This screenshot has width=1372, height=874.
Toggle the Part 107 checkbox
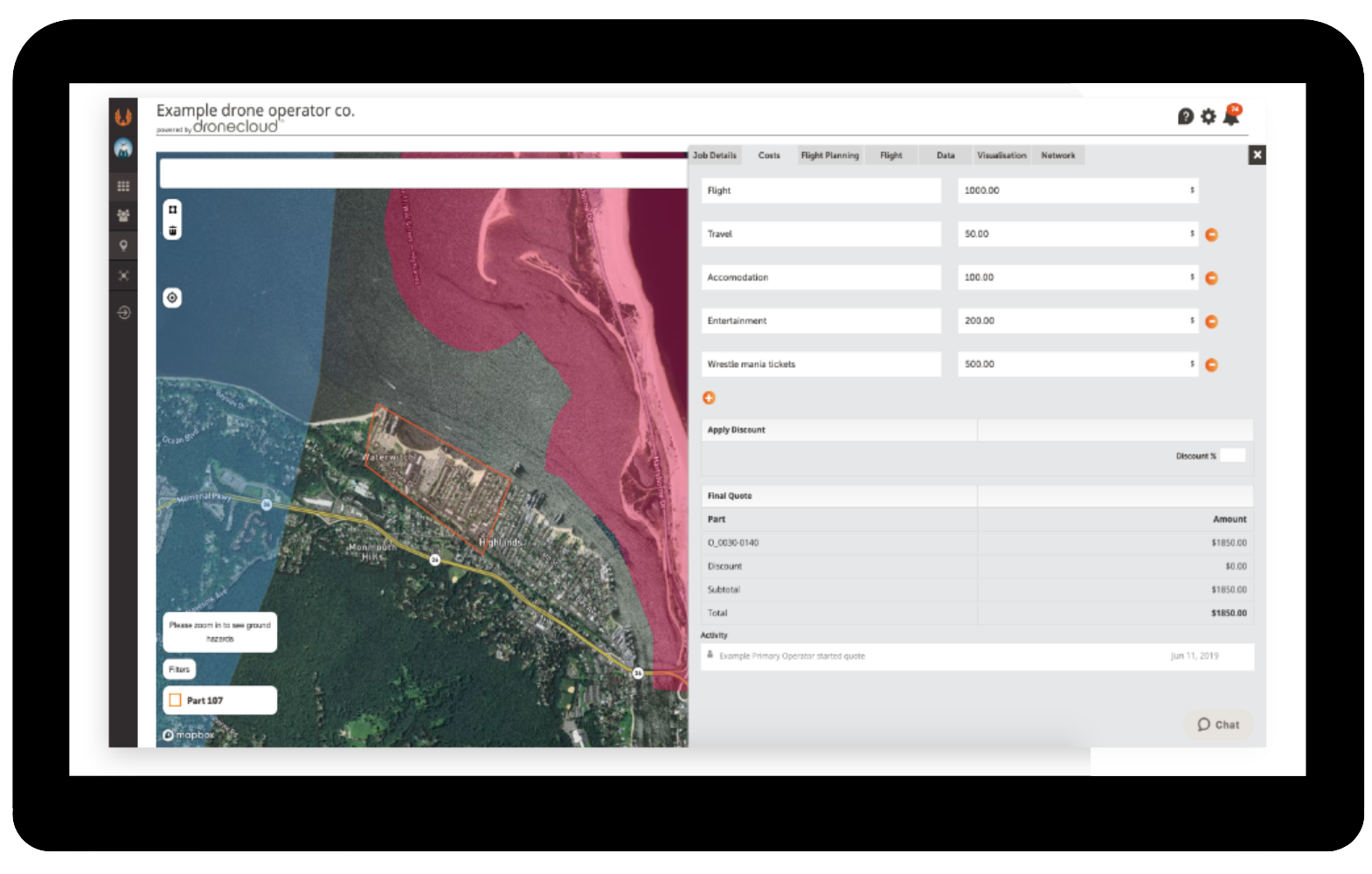176,700
